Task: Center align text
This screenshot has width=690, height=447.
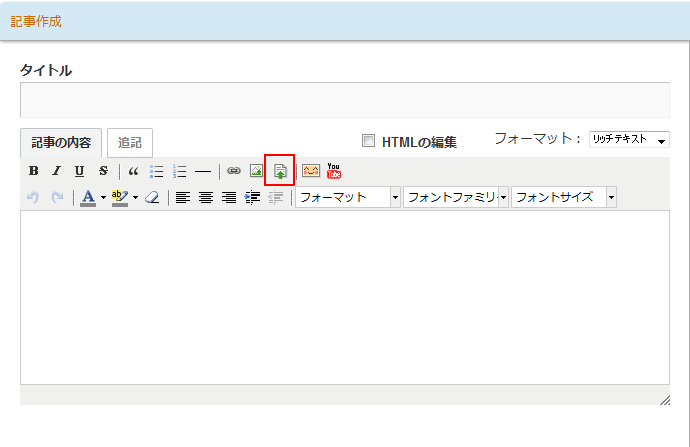Action: (x=206, y=198)
